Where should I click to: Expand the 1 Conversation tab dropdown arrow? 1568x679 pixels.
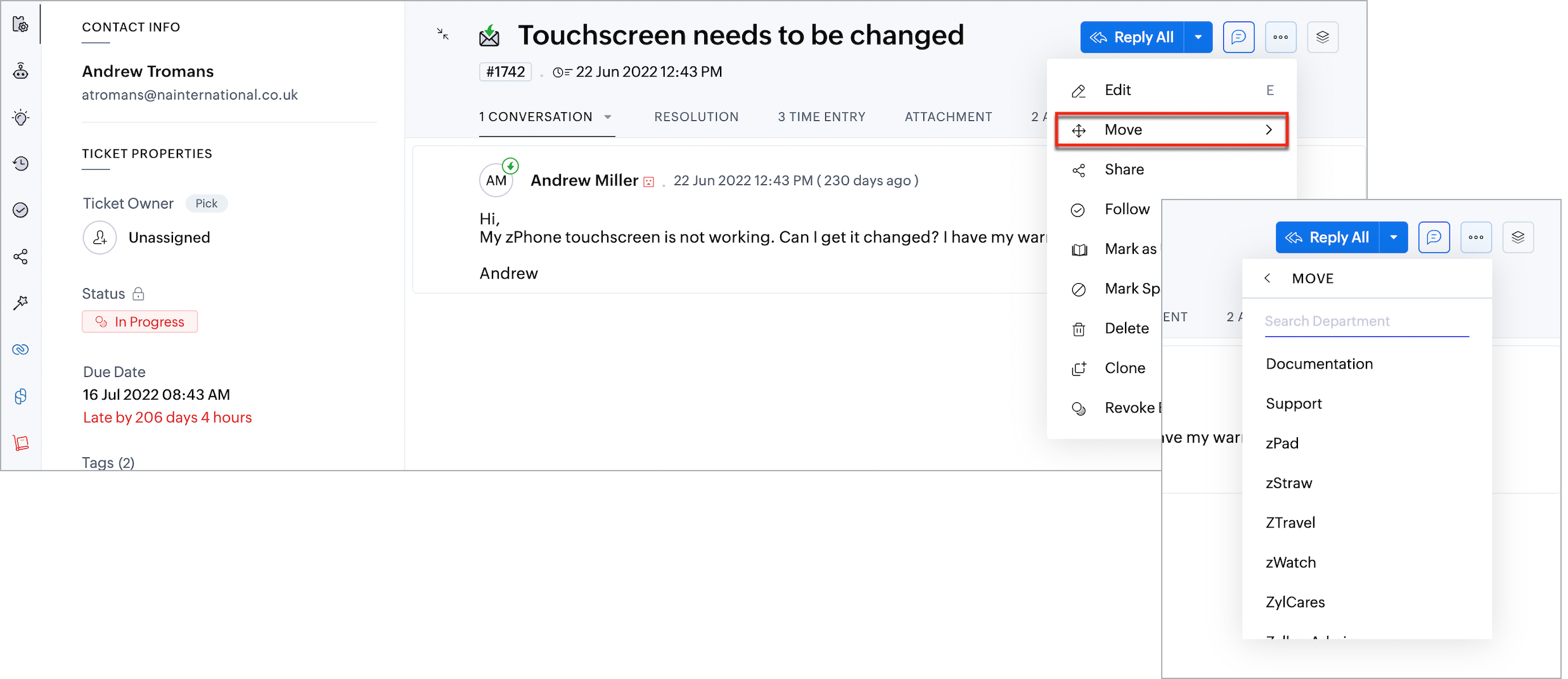tap(608, 117)
